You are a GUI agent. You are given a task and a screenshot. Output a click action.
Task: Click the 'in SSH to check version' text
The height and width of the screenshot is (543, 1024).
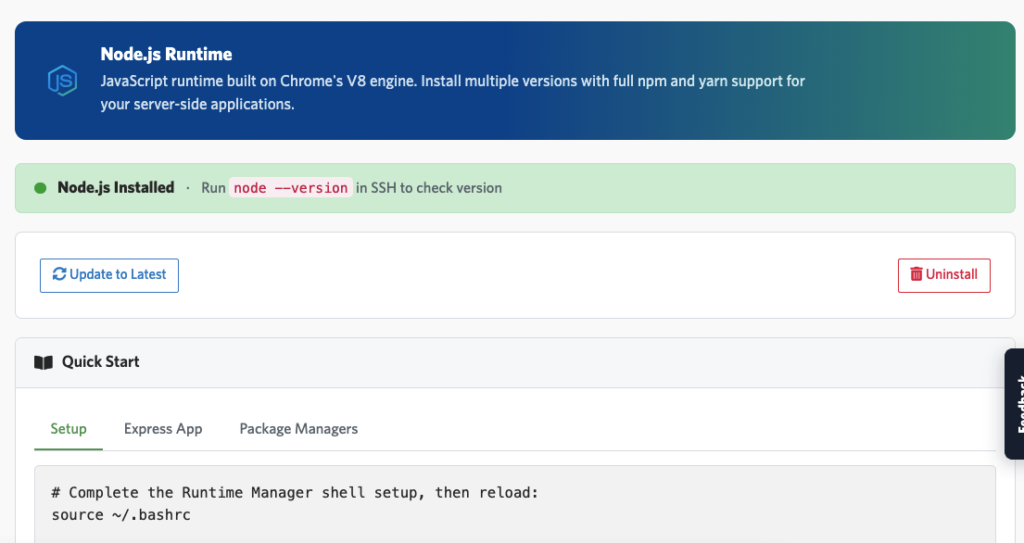pyautogui.click(x=429, y=188)
